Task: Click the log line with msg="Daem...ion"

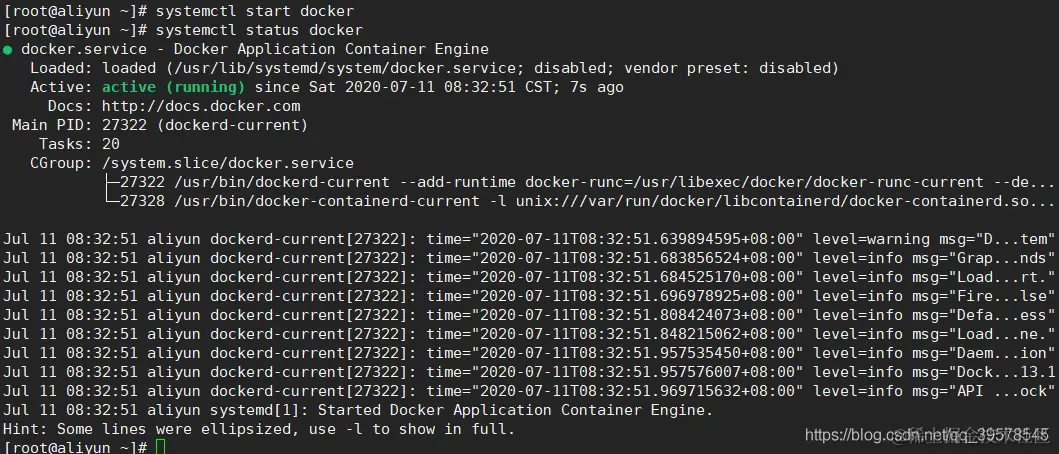Action: coord(530,353)
